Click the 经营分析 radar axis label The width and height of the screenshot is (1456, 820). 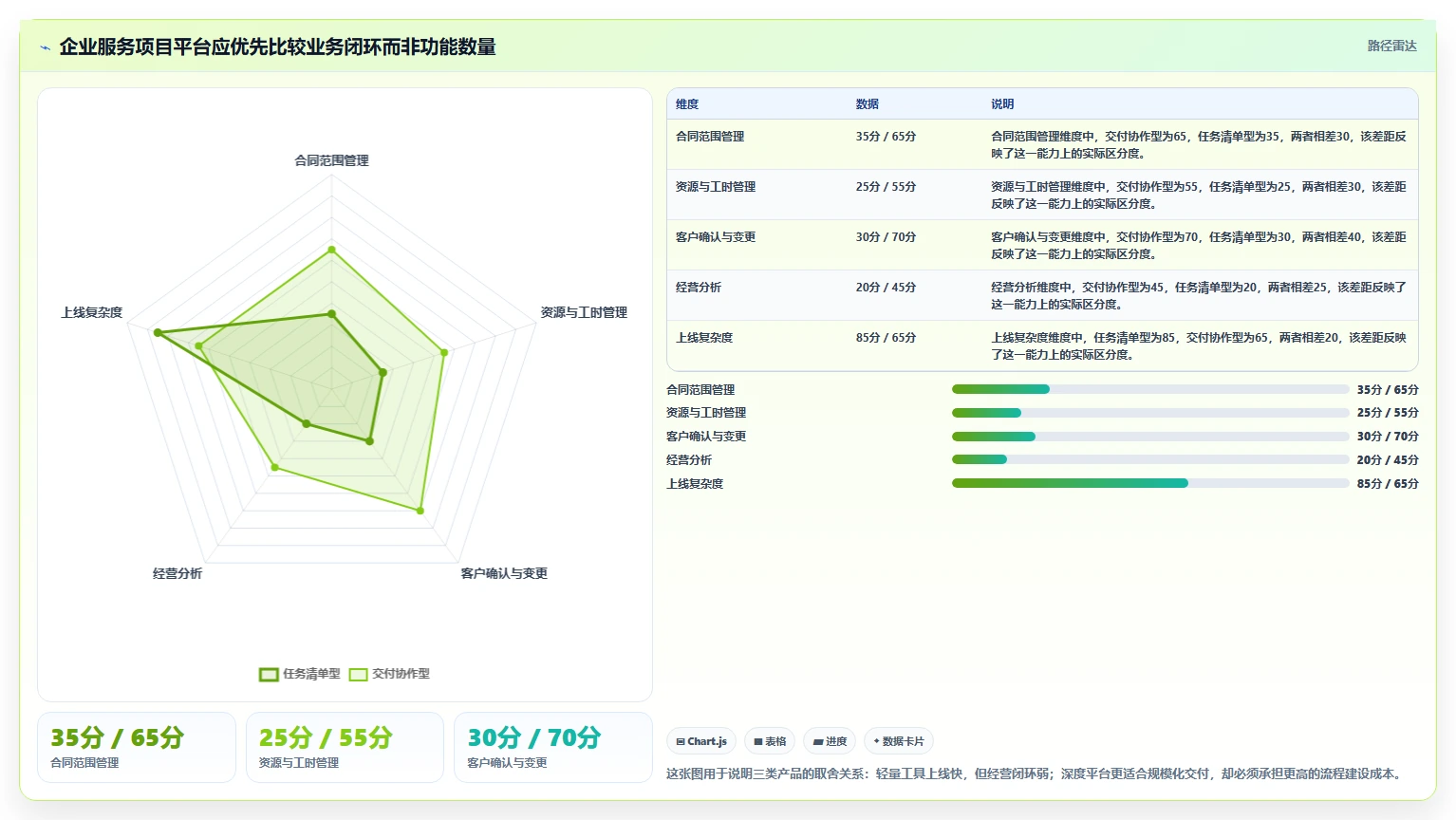177,573
